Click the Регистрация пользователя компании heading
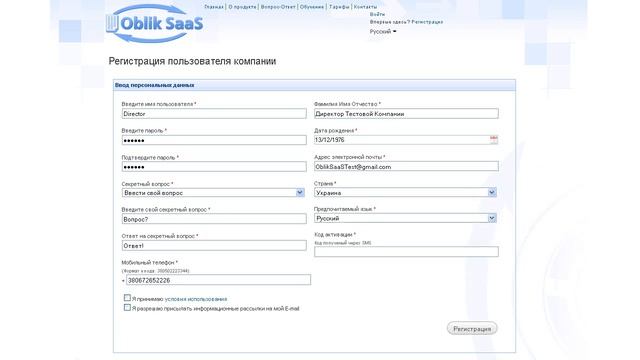640x360 pixels. point(192,61)
